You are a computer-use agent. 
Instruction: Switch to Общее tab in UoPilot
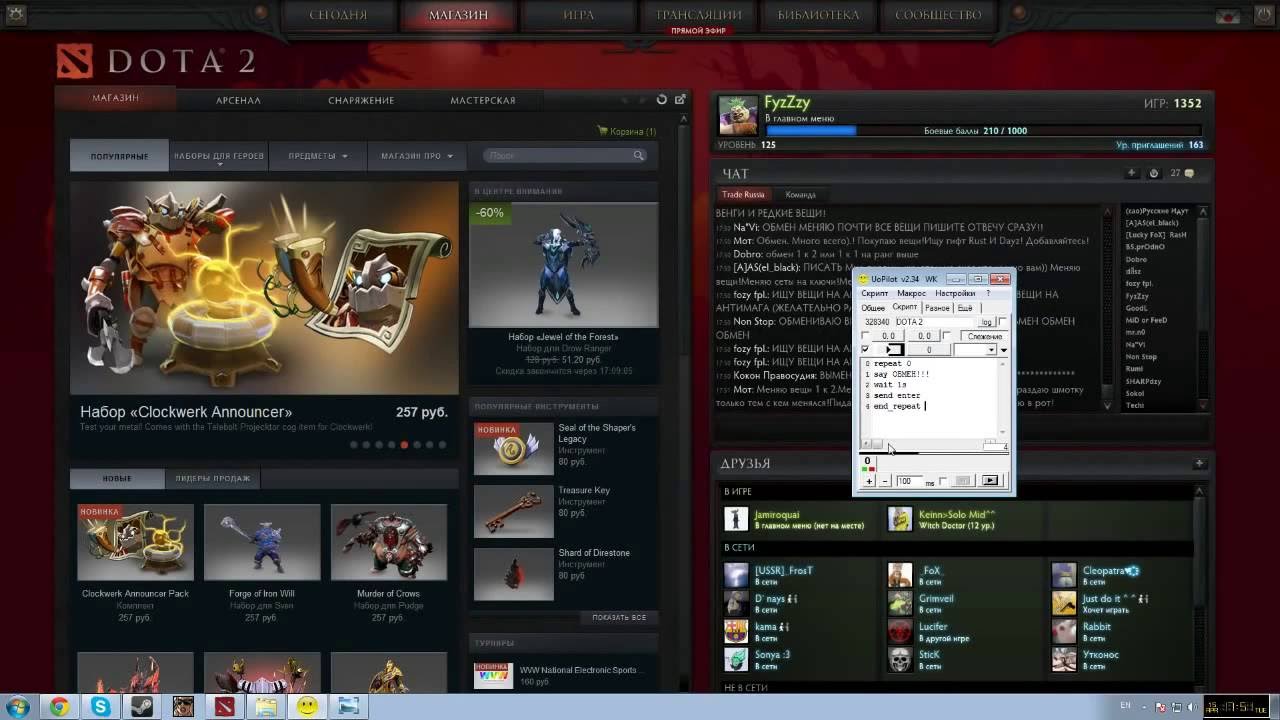click(873, 308)
